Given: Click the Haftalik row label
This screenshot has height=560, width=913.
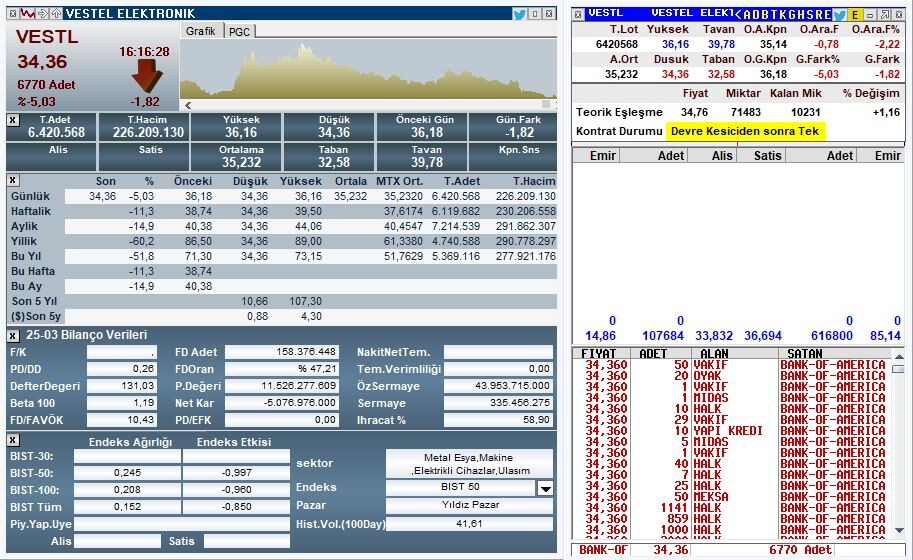Looking at the screenshot, I should (31, 211).
